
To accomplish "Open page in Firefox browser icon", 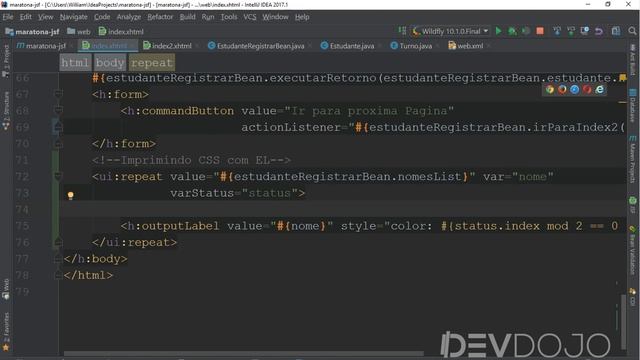I will [x=562, y=89].
